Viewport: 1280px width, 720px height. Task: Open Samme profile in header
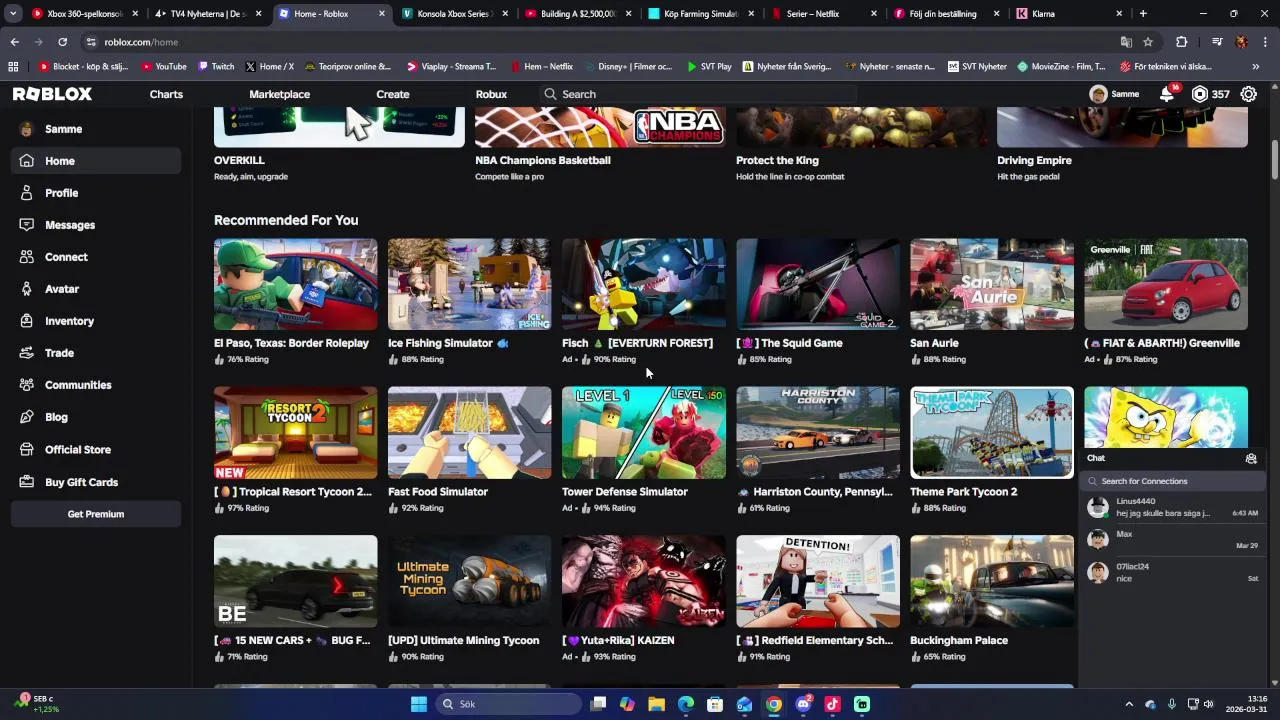[1114, 94]
